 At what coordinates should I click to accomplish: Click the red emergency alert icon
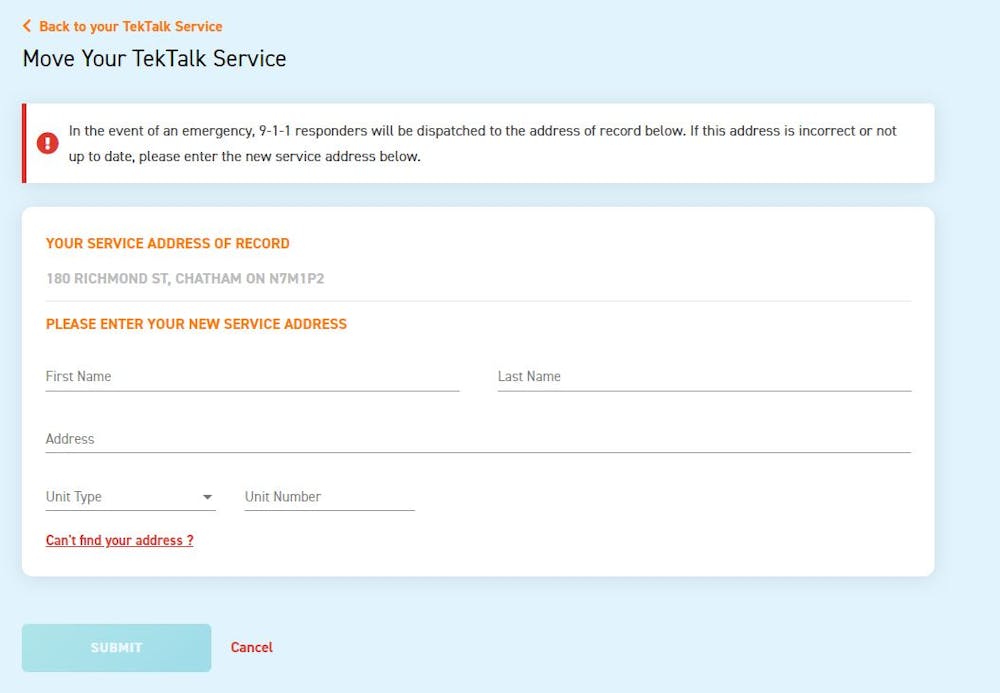(48, 143)
